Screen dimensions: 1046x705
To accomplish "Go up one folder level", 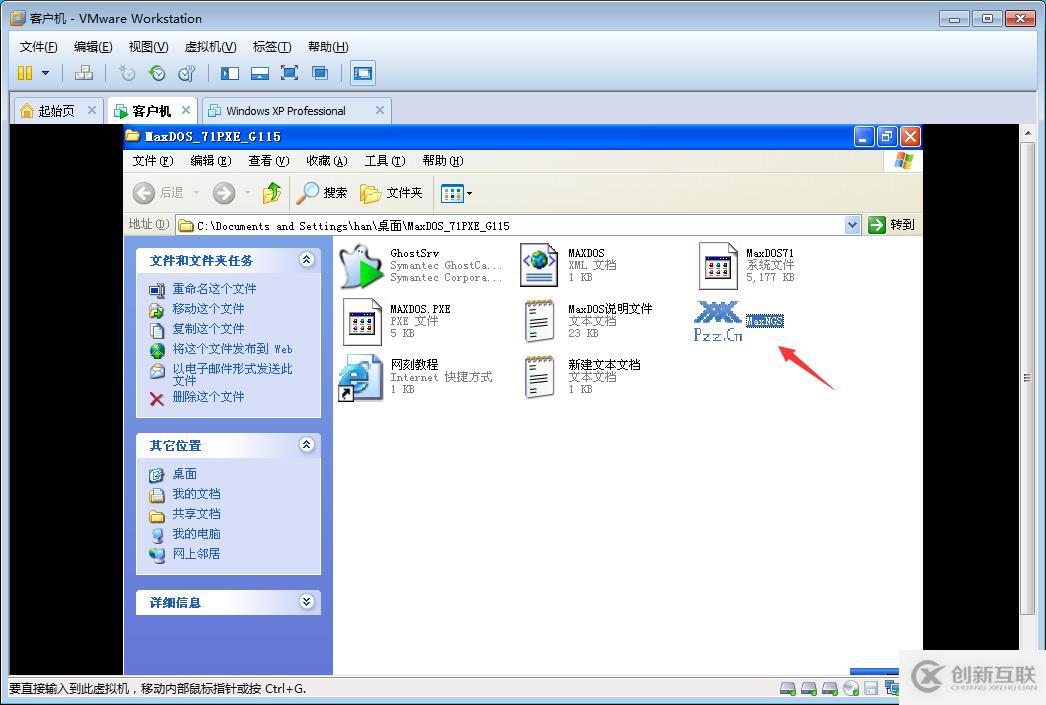I will point(272,193).
